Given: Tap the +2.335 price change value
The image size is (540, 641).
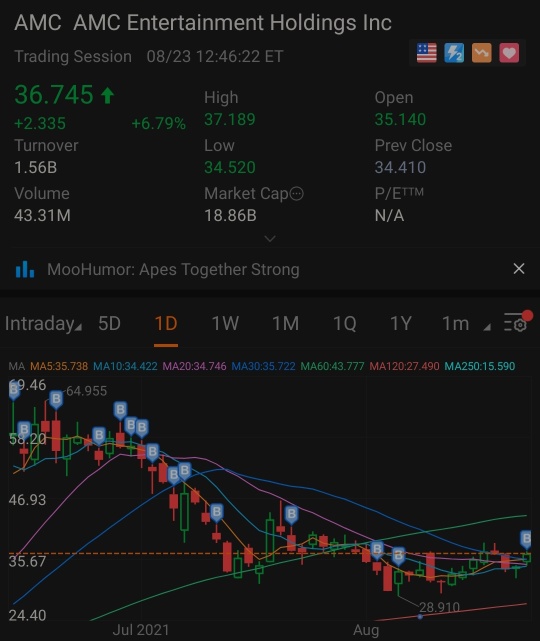Looking at the screenshot, I should [40, 123].
